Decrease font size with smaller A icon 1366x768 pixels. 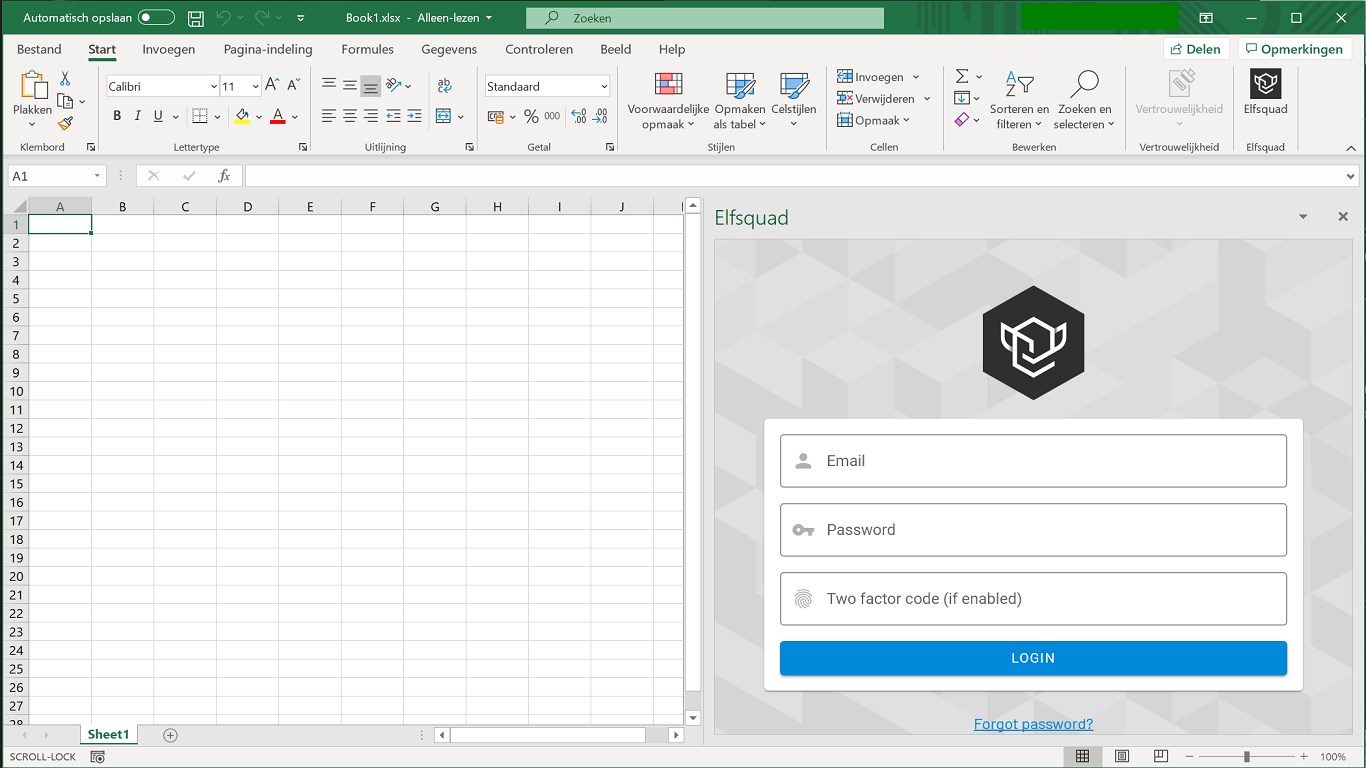[x=293, y=86]
